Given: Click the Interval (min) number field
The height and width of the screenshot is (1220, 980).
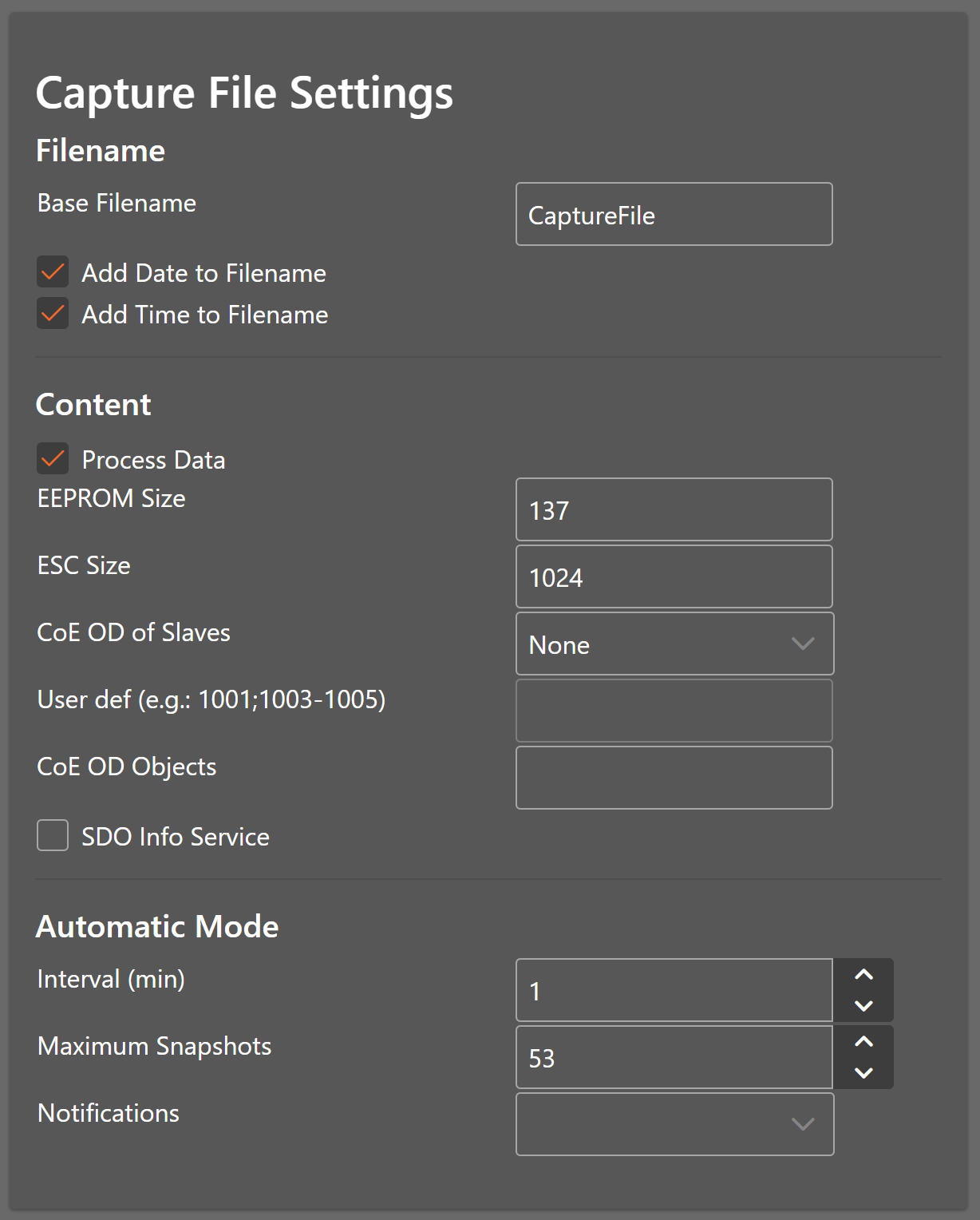Looking at the screenshot, I should (x=674, y=991).
